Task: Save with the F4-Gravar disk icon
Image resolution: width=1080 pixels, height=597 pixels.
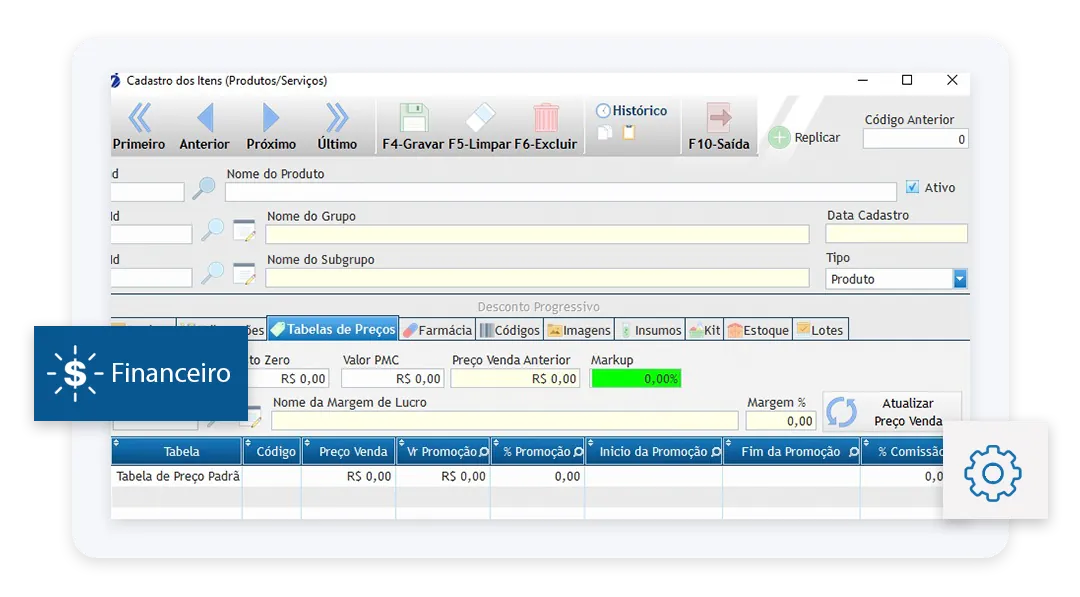Action: point(413,118)
